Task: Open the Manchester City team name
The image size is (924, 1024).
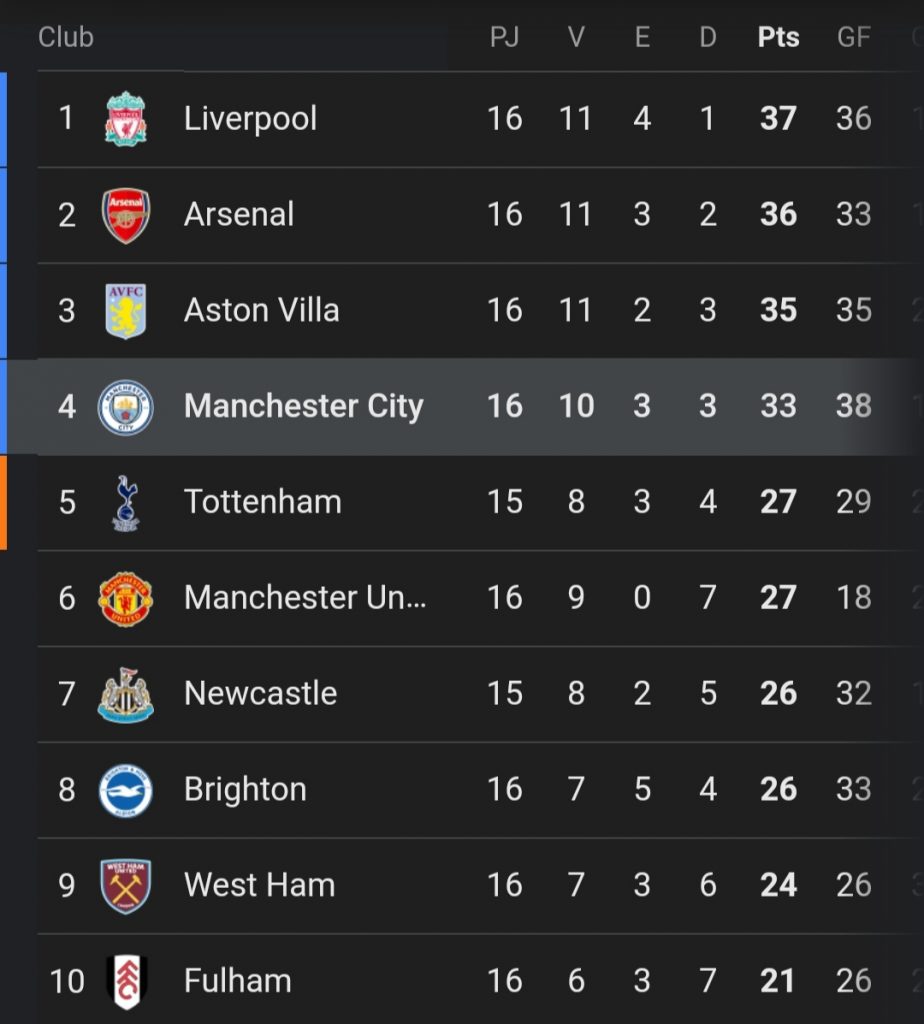Action: (304, 406)
